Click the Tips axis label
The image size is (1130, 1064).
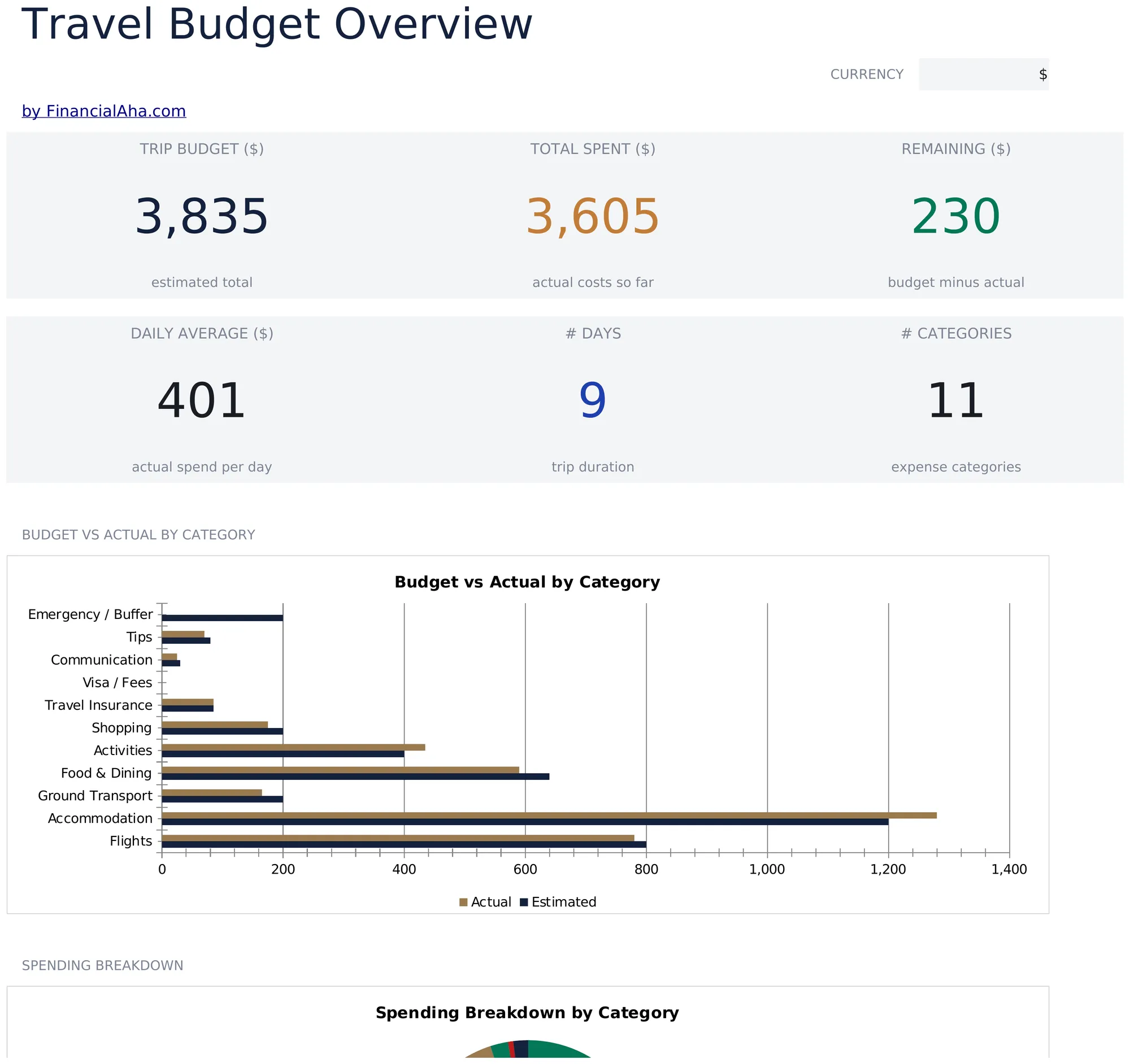pos(139,638)
